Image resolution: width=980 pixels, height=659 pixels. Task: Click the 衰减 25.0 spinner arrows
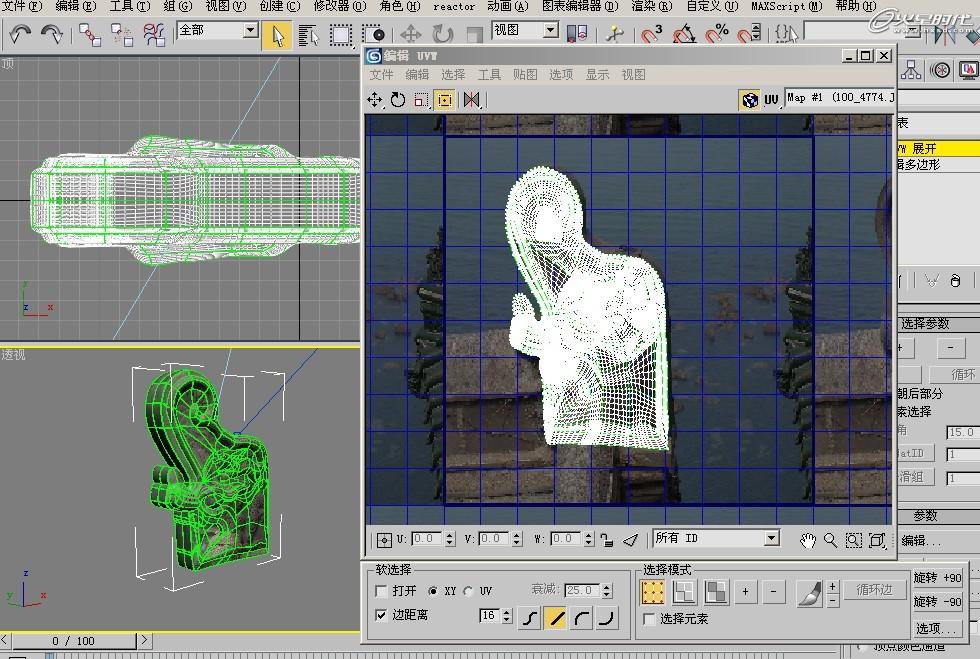(x=607, y=590)
